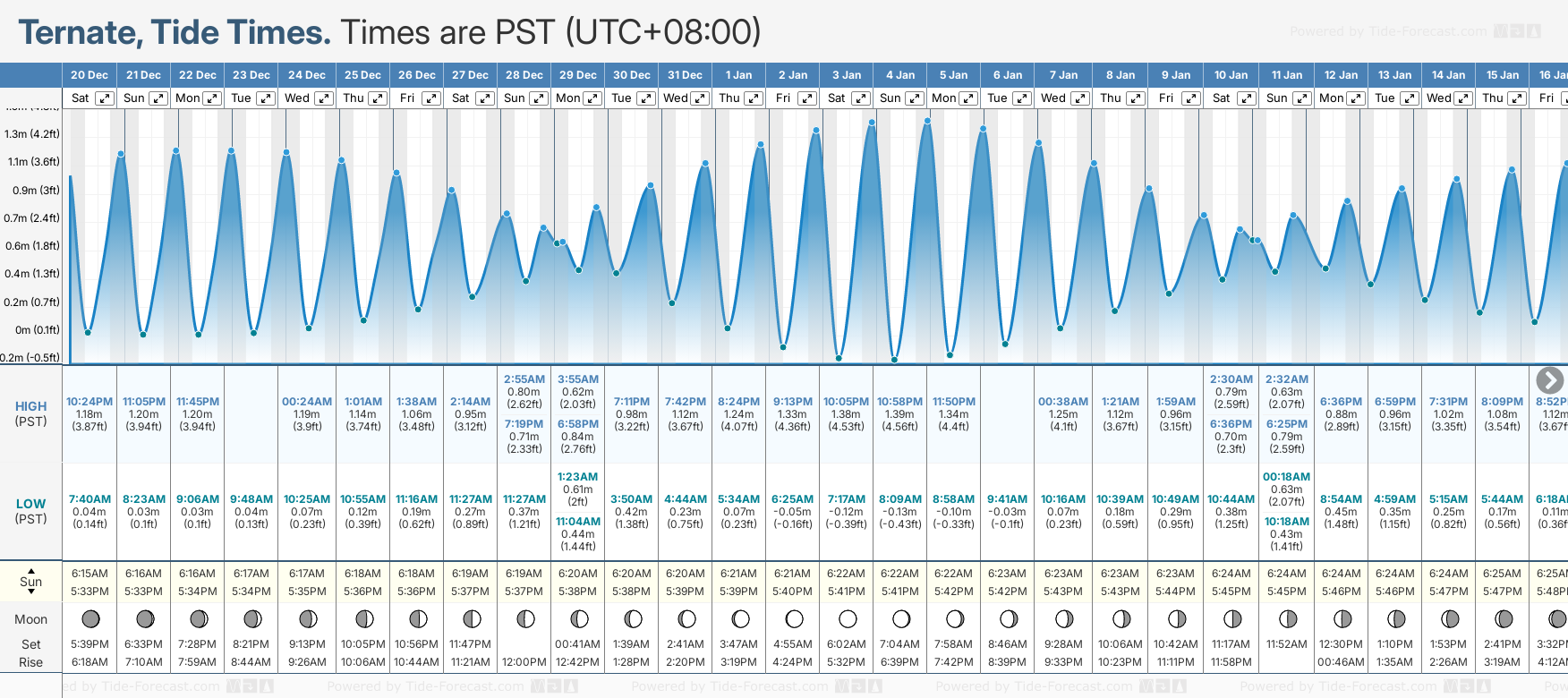
Task: Select the 7 Jan date header
Action: (1064, 75)
